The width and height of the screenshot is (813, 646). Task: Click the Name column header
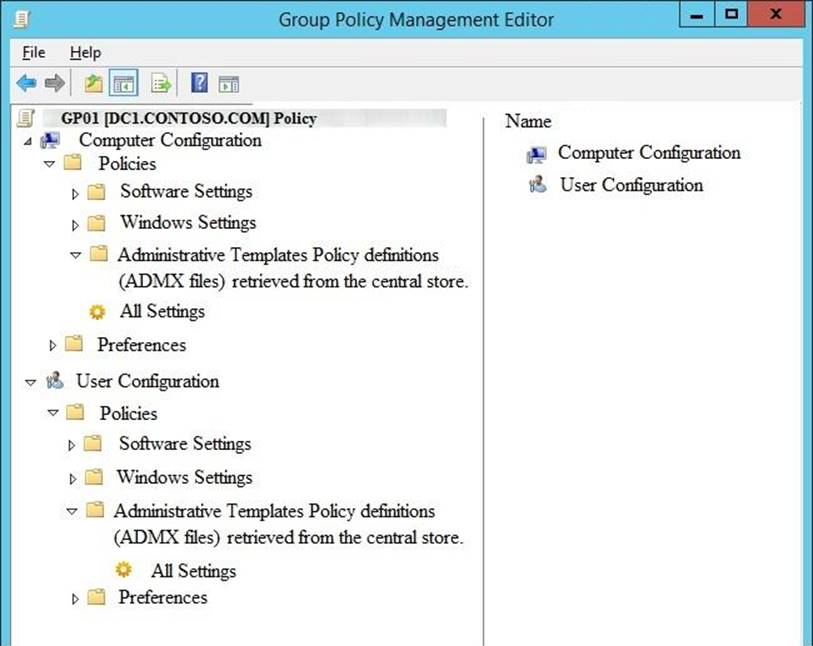pyautogui.click(x=528, y=121)
